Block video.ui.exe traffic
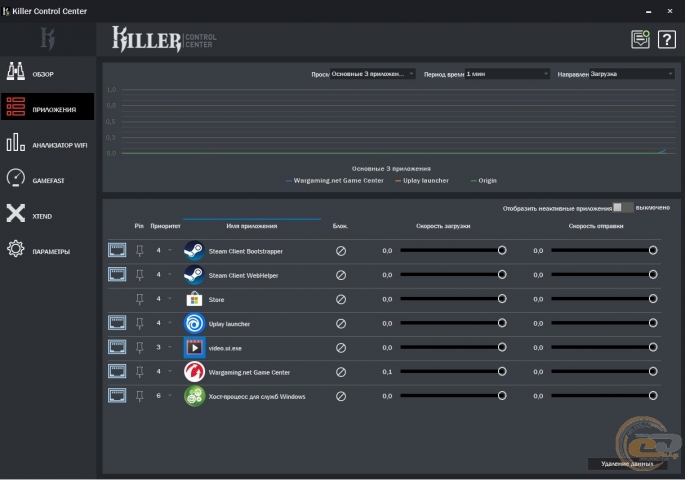The width and height of the screenshot is (685, 480). (341, 348)
